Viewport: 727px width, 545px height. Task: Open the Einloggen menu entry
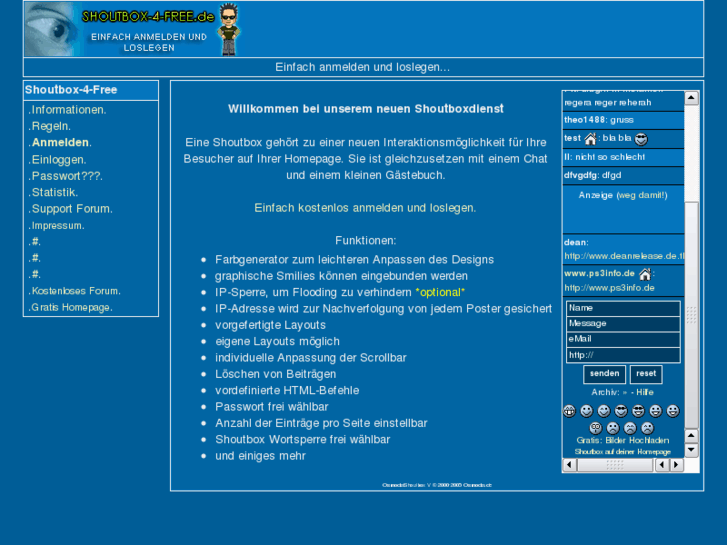pos(57,160)
